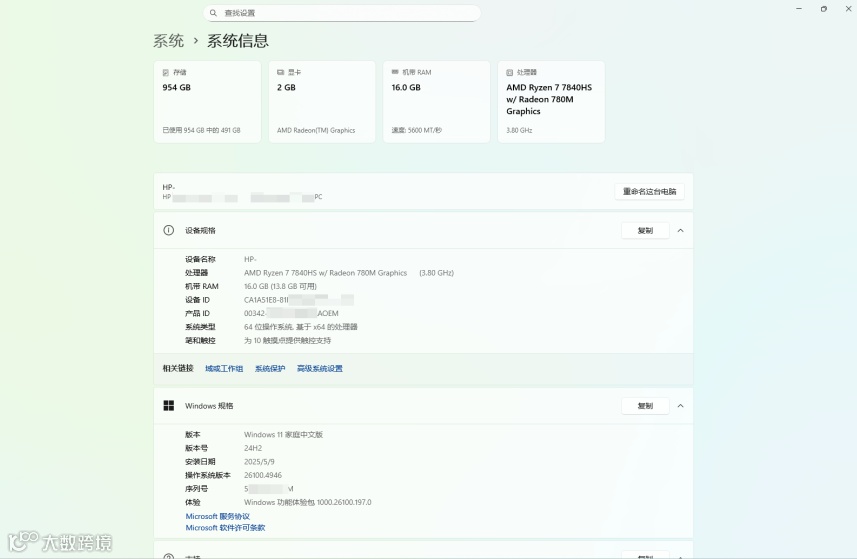Select the 954 GB storage value
This screenshot has width=857, height=559.
[x=177, y=87]
